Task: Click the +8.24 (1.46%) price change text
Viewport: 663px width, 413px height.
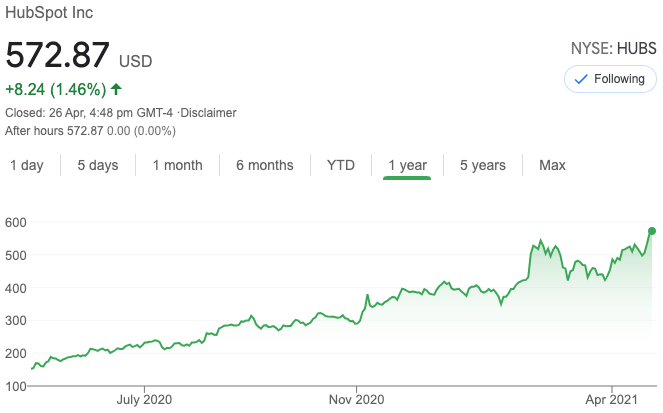Action: 56,89
